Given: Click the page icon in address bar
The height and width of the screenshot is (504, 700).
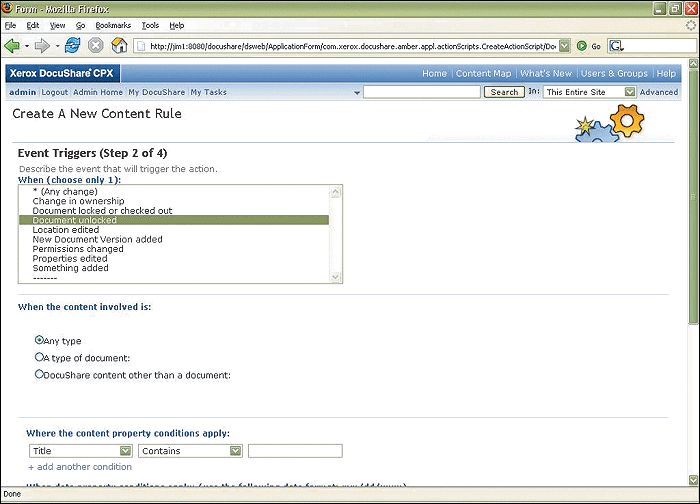Looking at the screenshot, I should coord(141,46).
